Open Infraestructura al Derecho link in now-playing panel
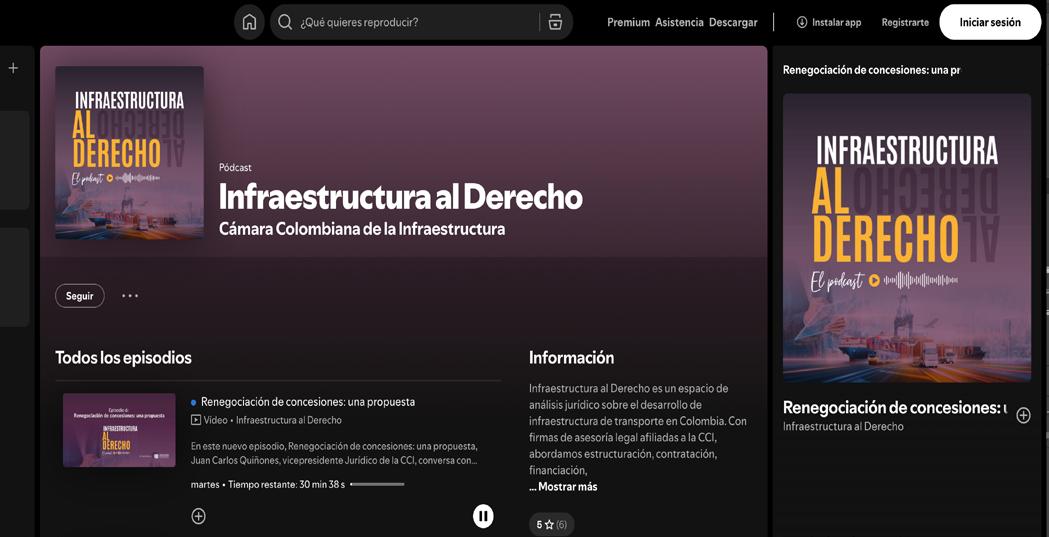The image size is (1049, 537). pos(843,426)
